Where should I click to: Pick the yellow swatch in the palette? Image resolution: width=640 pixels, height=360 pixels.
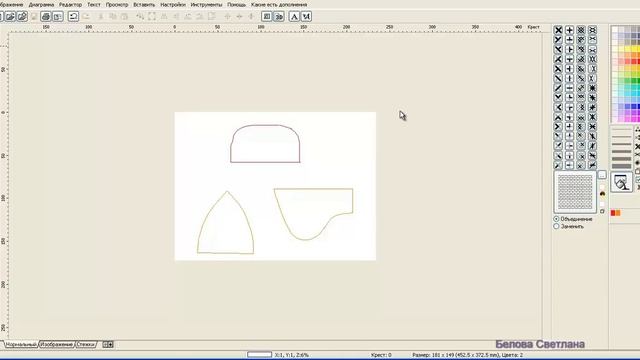pyautogui.click(x=634, y=49)
